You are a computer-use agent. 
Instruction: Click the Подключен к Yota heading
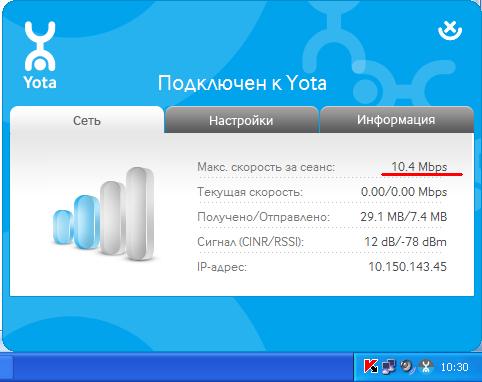tap(242, 83)
